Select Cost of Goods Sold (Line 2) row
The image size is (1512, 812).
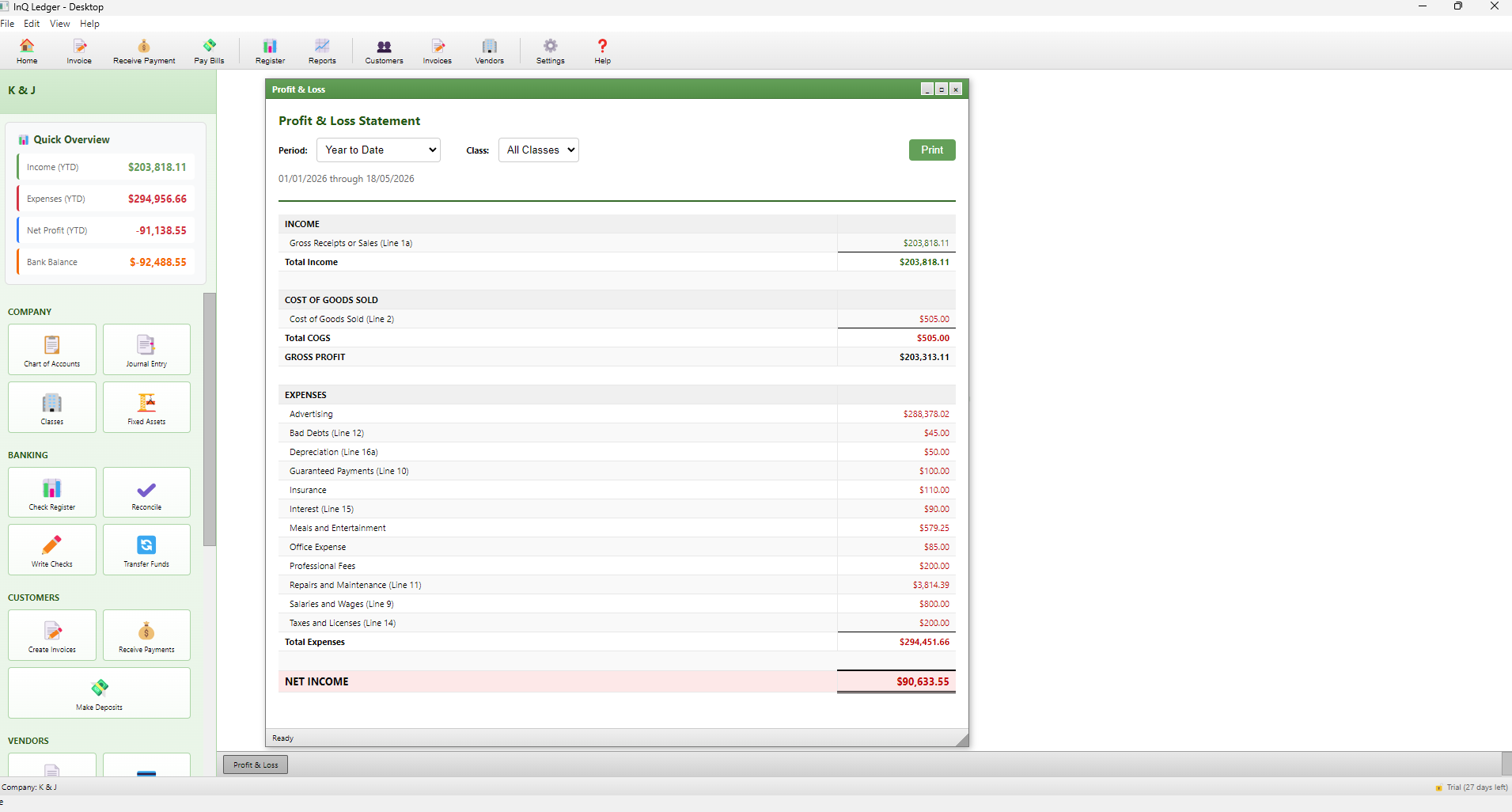617,319
